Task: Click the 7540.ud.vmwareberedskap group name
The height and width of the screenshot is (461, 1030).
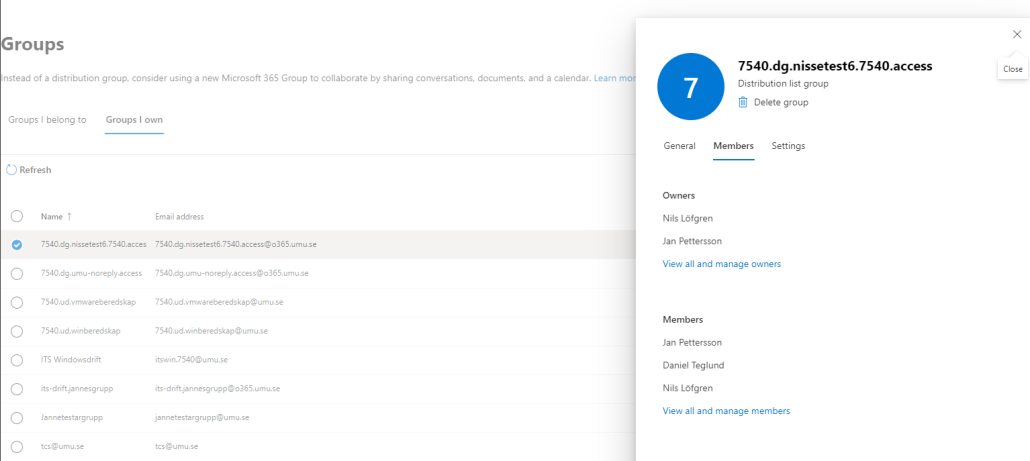Action: tap(88, 302)
